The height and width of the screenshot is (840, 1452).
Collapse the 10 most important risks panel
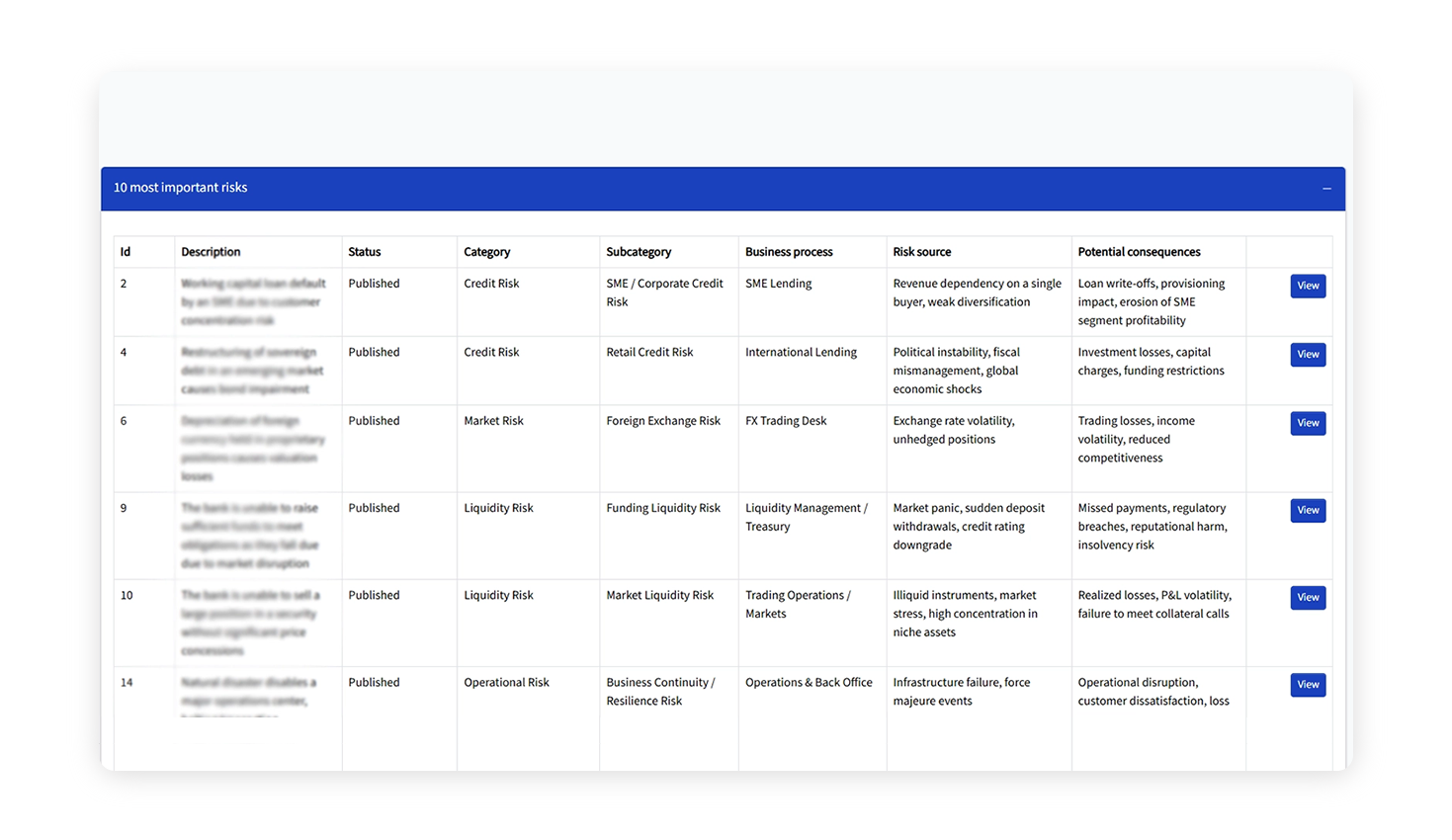coord(1326,189)
